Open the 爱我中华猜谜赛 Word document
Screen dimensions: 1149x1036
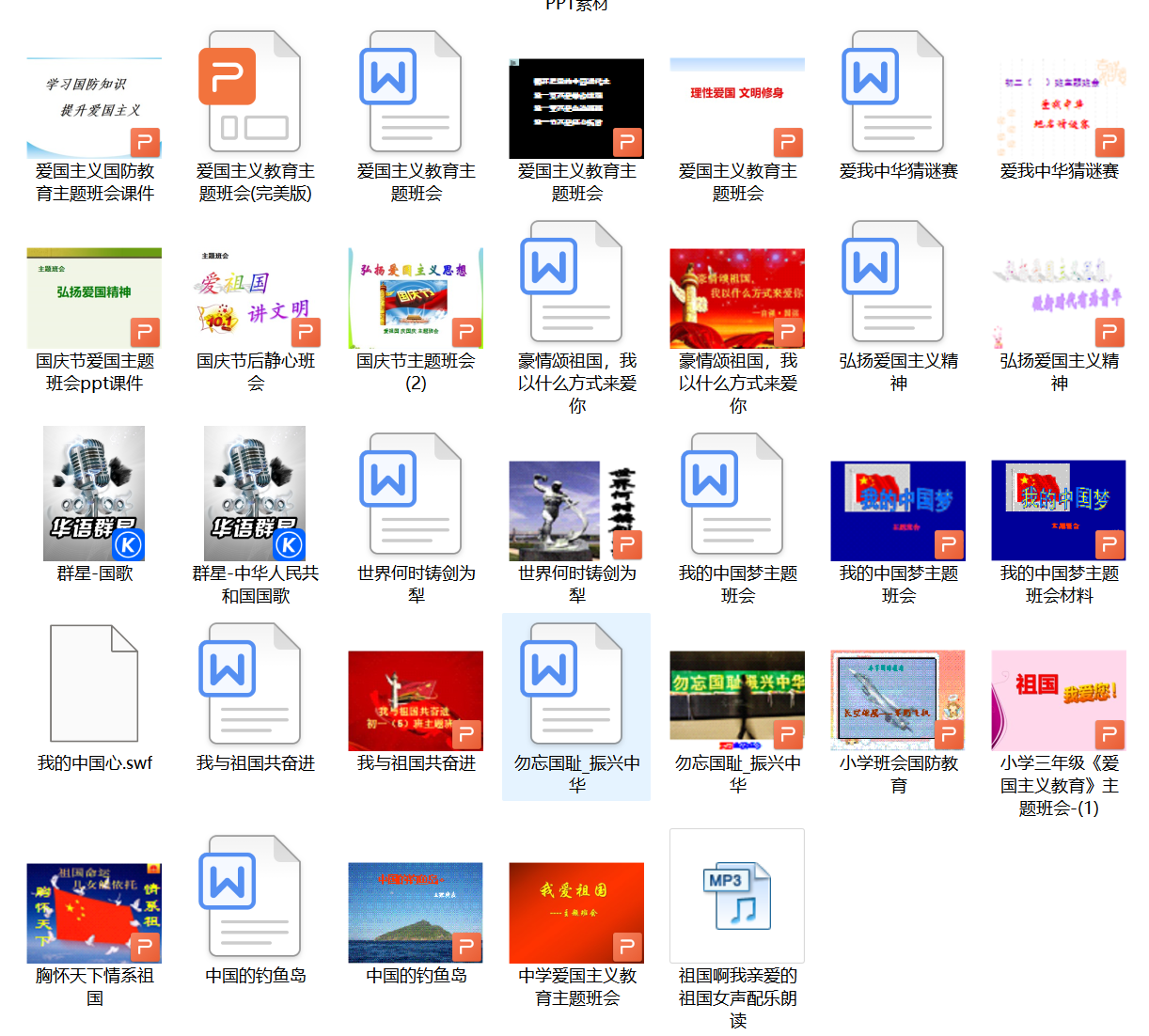click(898, 92)
